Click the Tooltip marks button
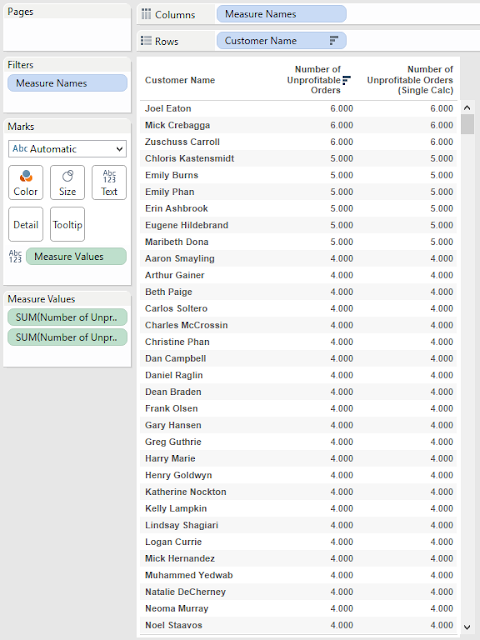480x640 pixels. coord(67,224)
